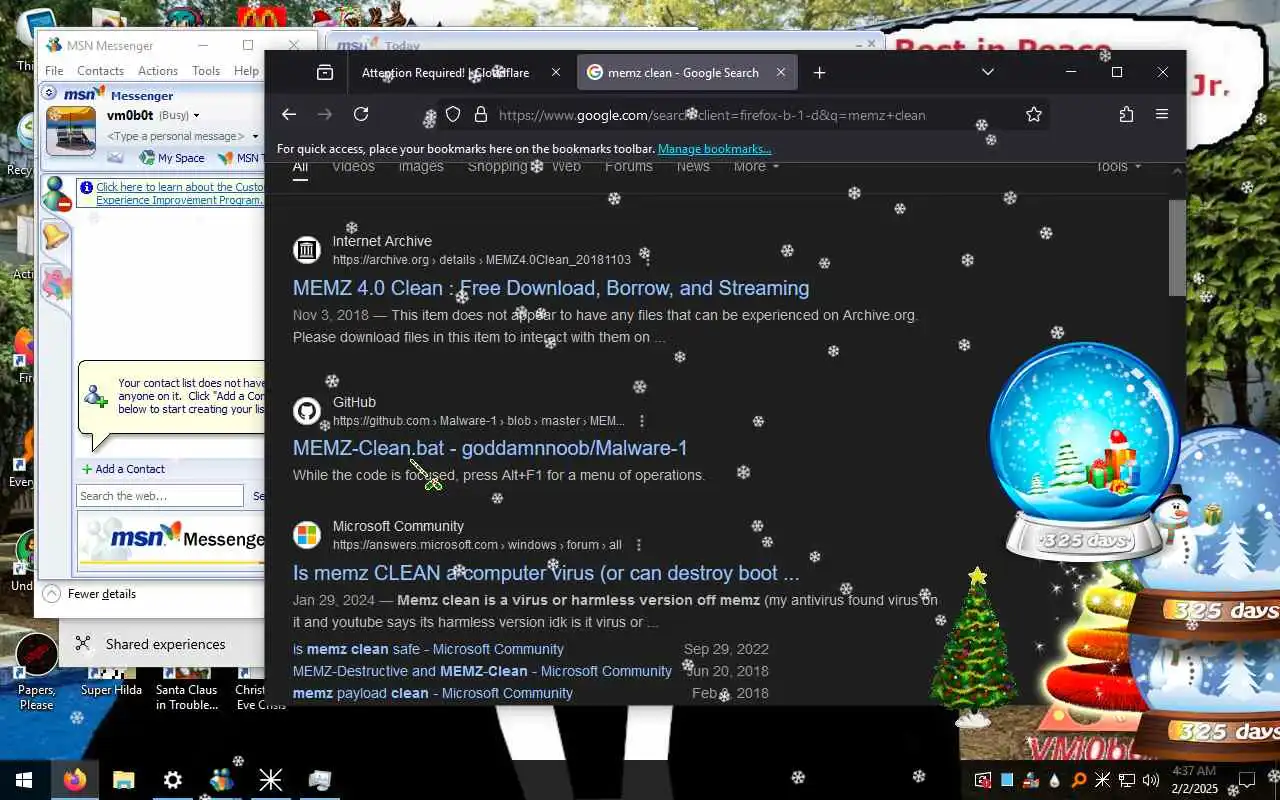This screenshot has height=800, width=1280.
Task: Click the Internet Archive site icon
Action: [x=307, y=250]
